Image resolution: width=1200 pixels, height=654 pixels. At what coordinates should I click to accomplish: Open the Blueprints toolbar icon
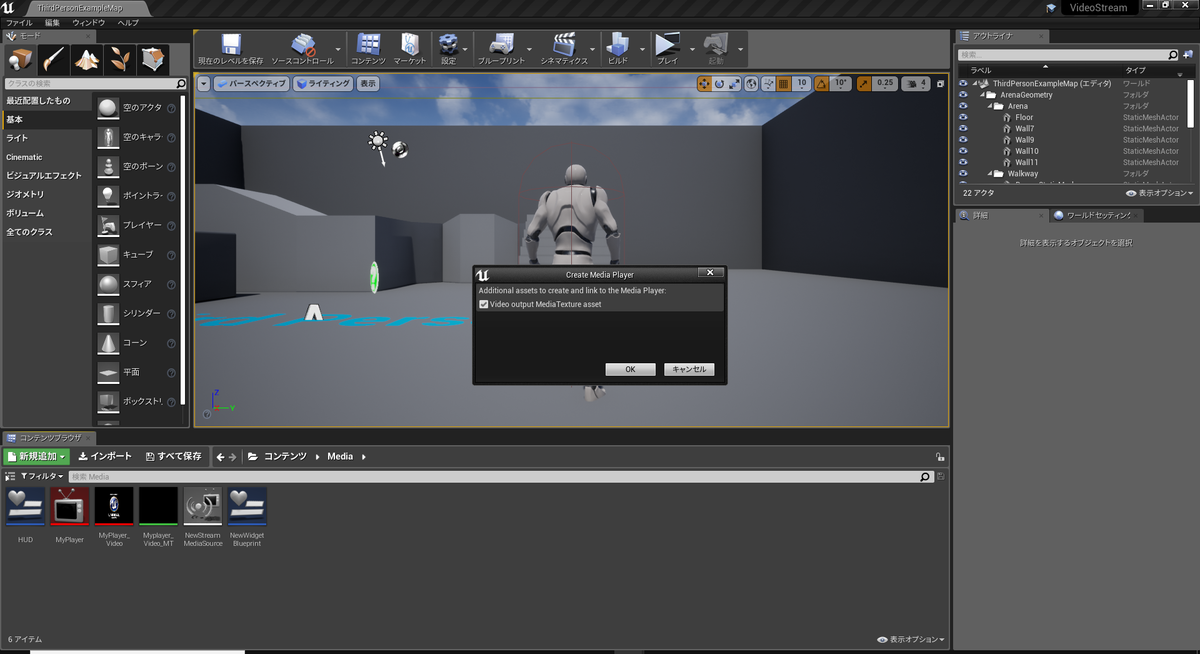coord(501,49)
